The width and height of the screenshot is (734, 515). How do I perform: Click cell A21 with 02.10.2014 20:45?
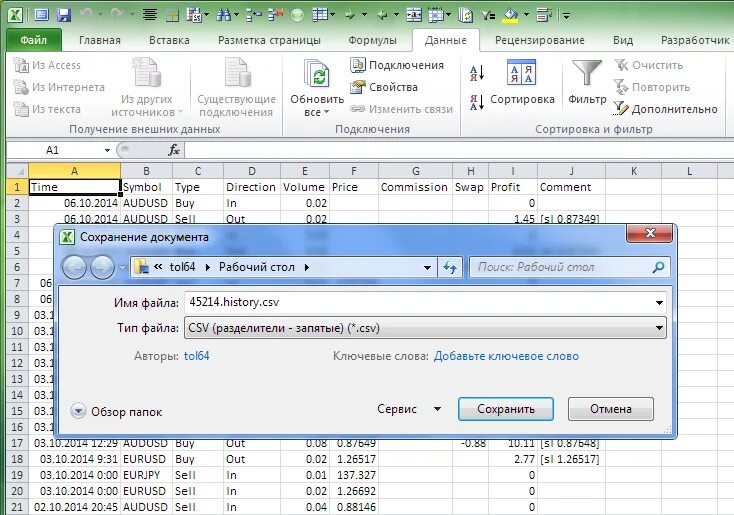pyautogui.click(x=74, y=507)
